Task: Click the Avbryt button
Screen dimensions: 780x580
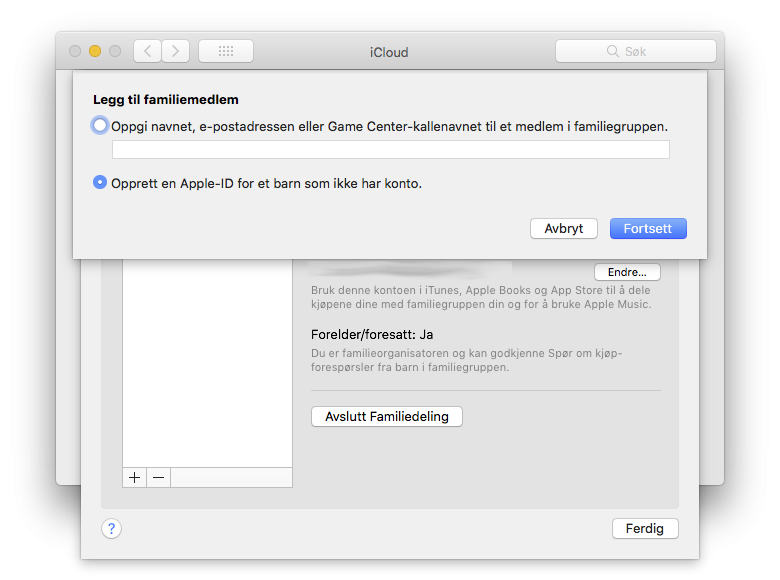Action: click(x=564, y=228)
